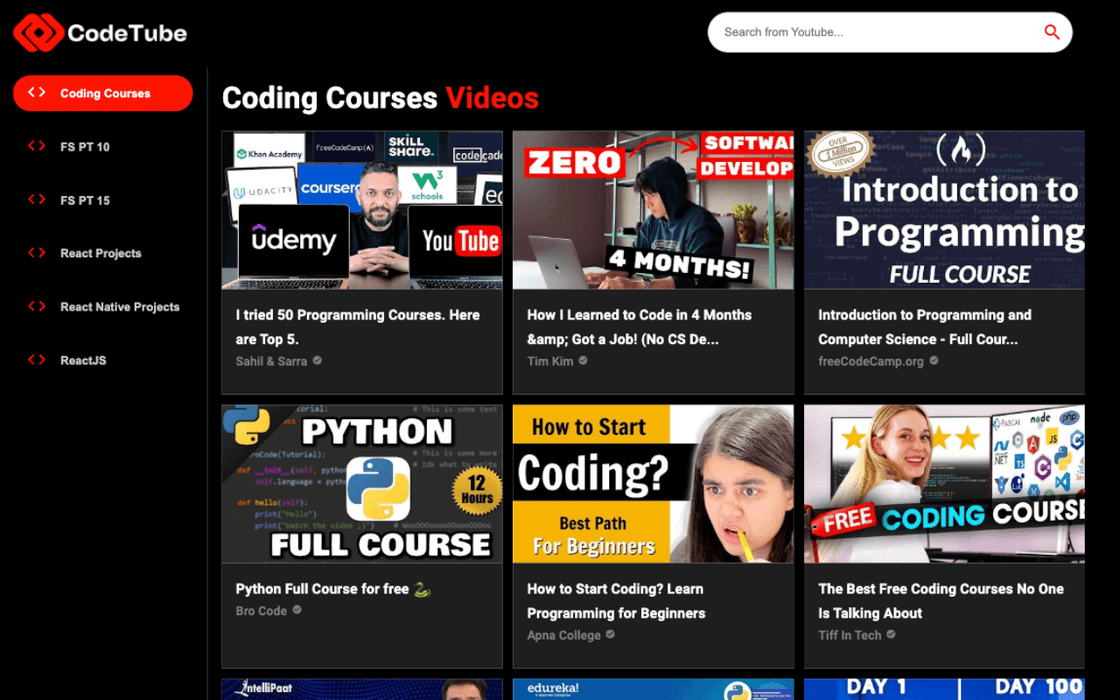Click the verified badge next to freeCodeCamp.org
The image size is (1120, 700).
pyautogui.click(x=934, y=361)
